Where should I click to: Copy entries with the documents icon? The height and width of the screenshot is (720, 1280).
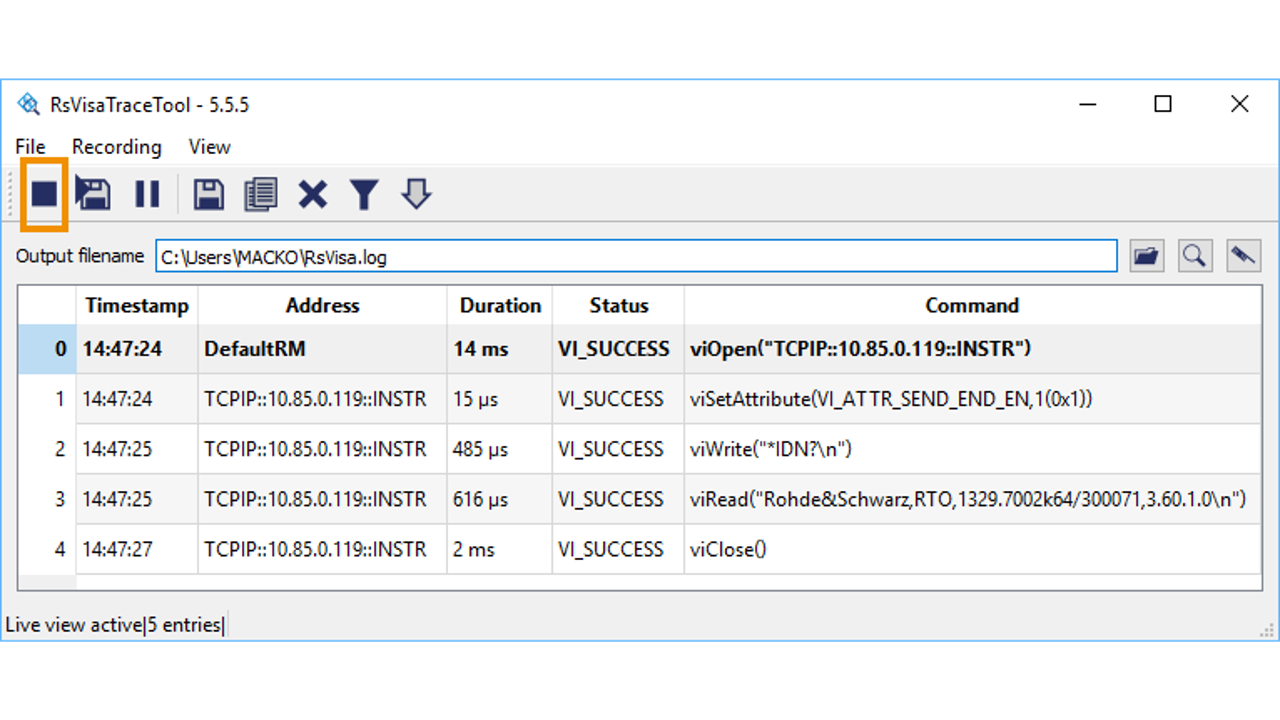pos(260,194)
